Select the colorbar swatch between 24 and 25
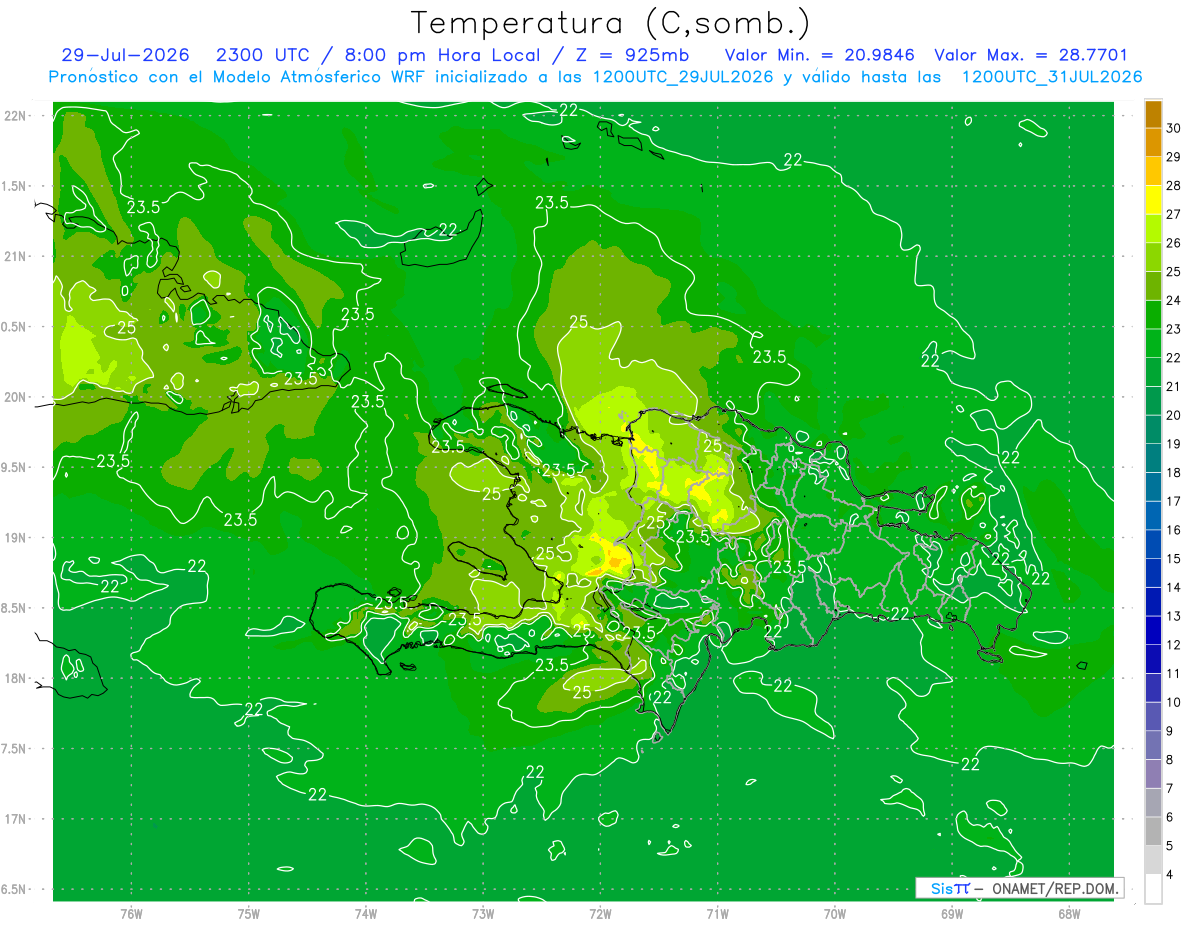Image resolution: width=1200 pixels, height=927 pixels. (1153, 286)
